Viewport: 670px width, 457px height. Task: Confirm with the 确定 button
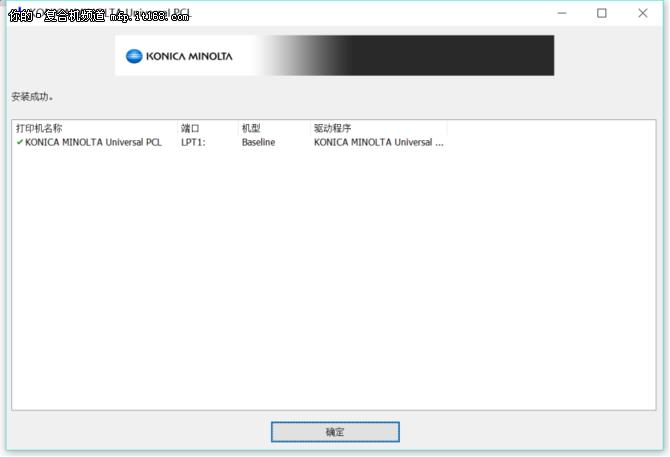(335, 432)
